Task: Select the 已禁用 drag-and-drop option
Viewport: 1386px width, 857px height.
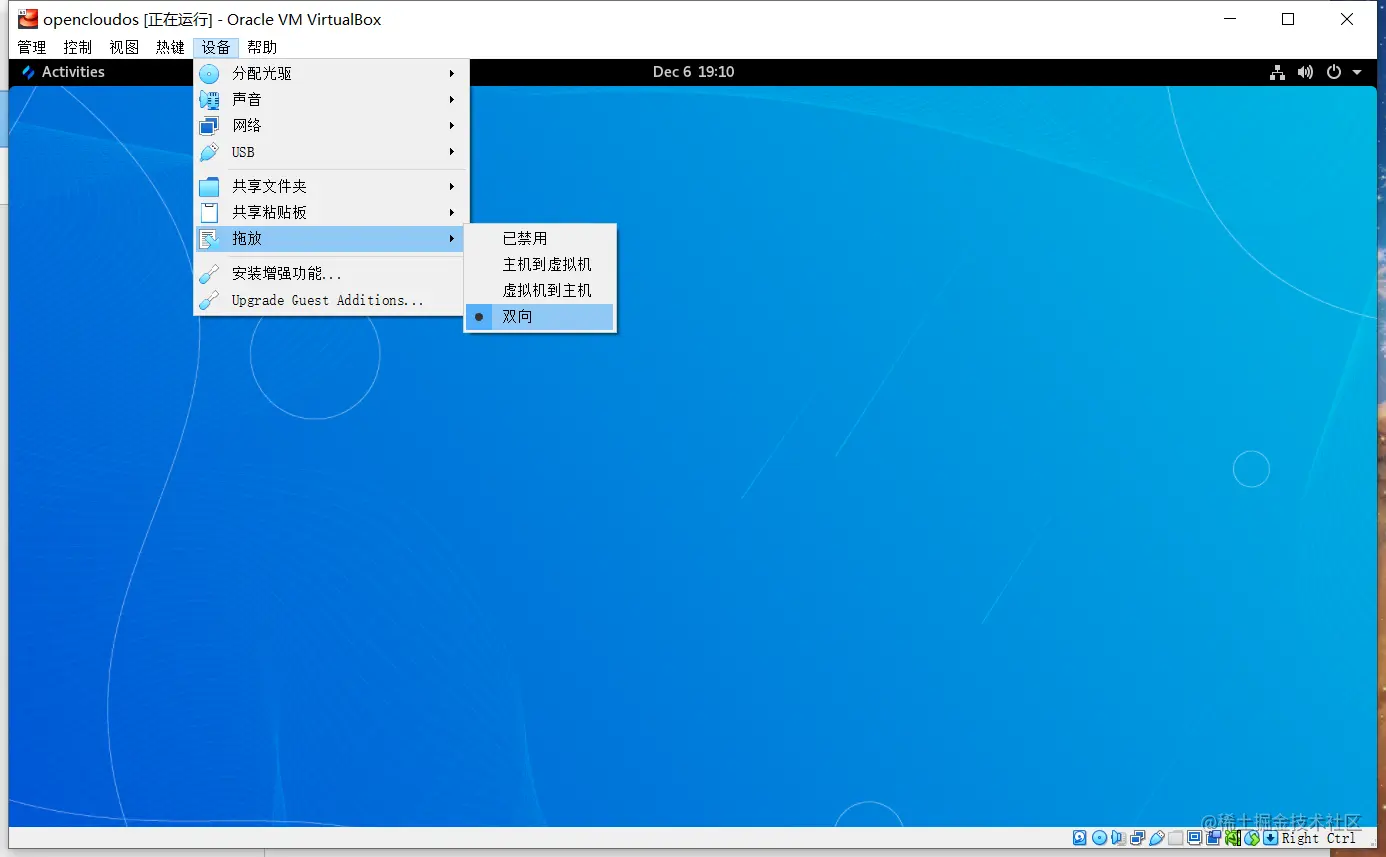Action: tap(540, 239)
